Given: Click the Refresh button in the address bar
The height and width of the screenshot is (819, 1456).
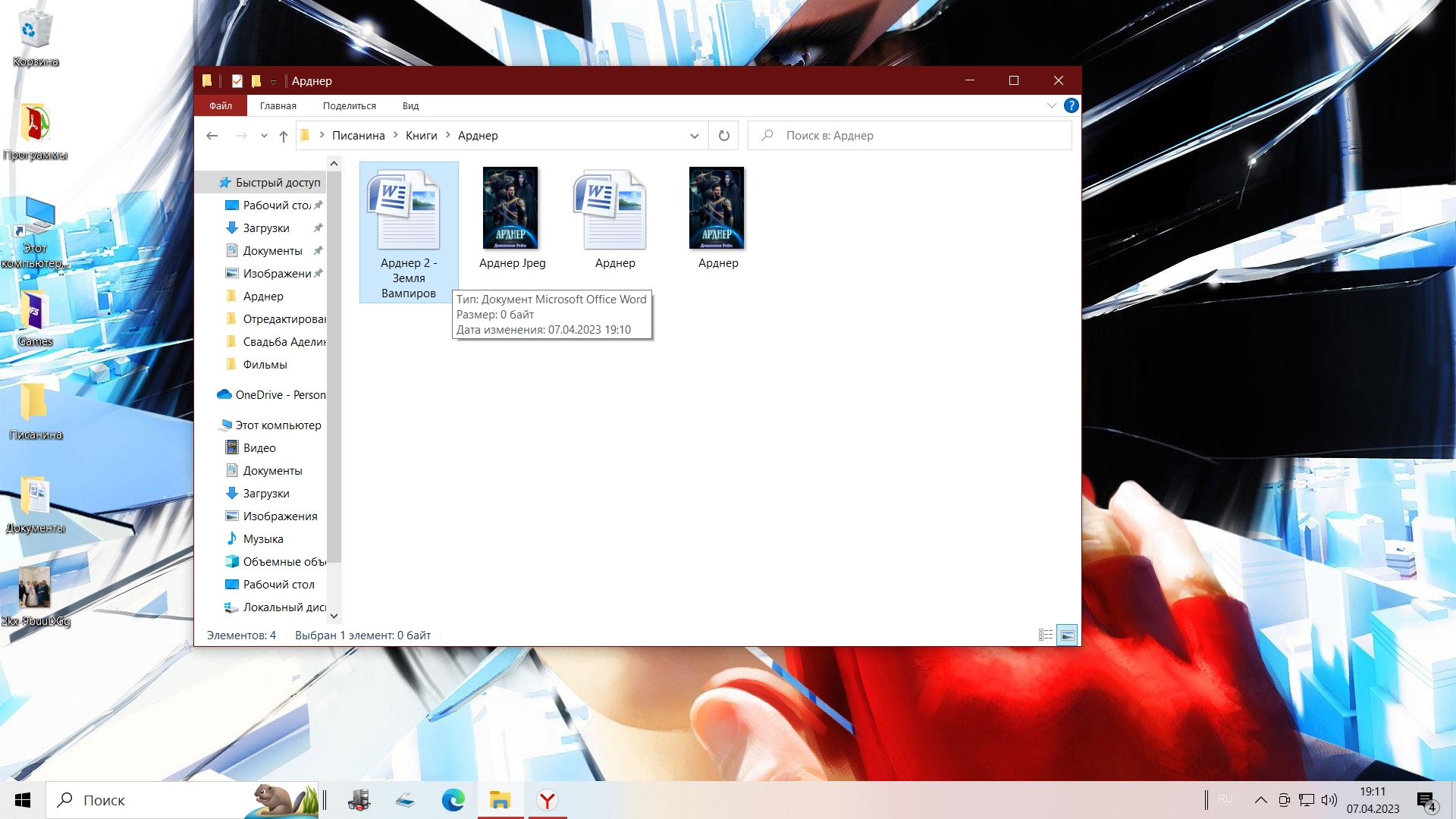Looking at the screenshot, I should point(723,136).
